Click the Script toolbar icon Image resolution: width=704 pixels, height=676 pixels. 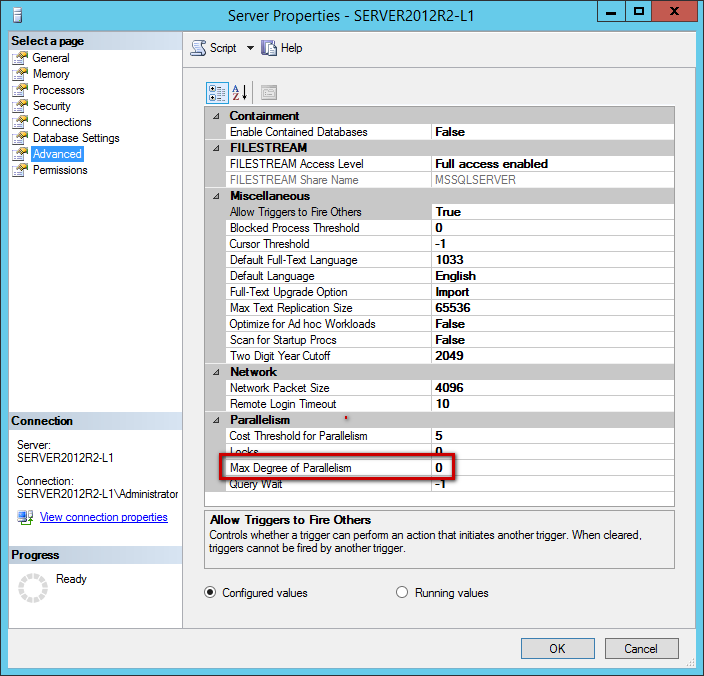tap(198, 48)
